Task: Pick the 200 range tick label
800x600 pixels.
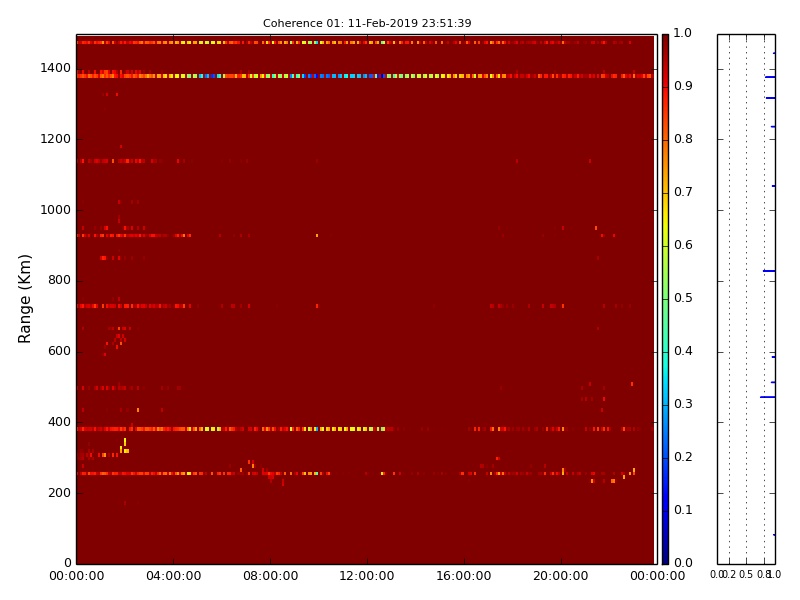Action: (59, 493)
